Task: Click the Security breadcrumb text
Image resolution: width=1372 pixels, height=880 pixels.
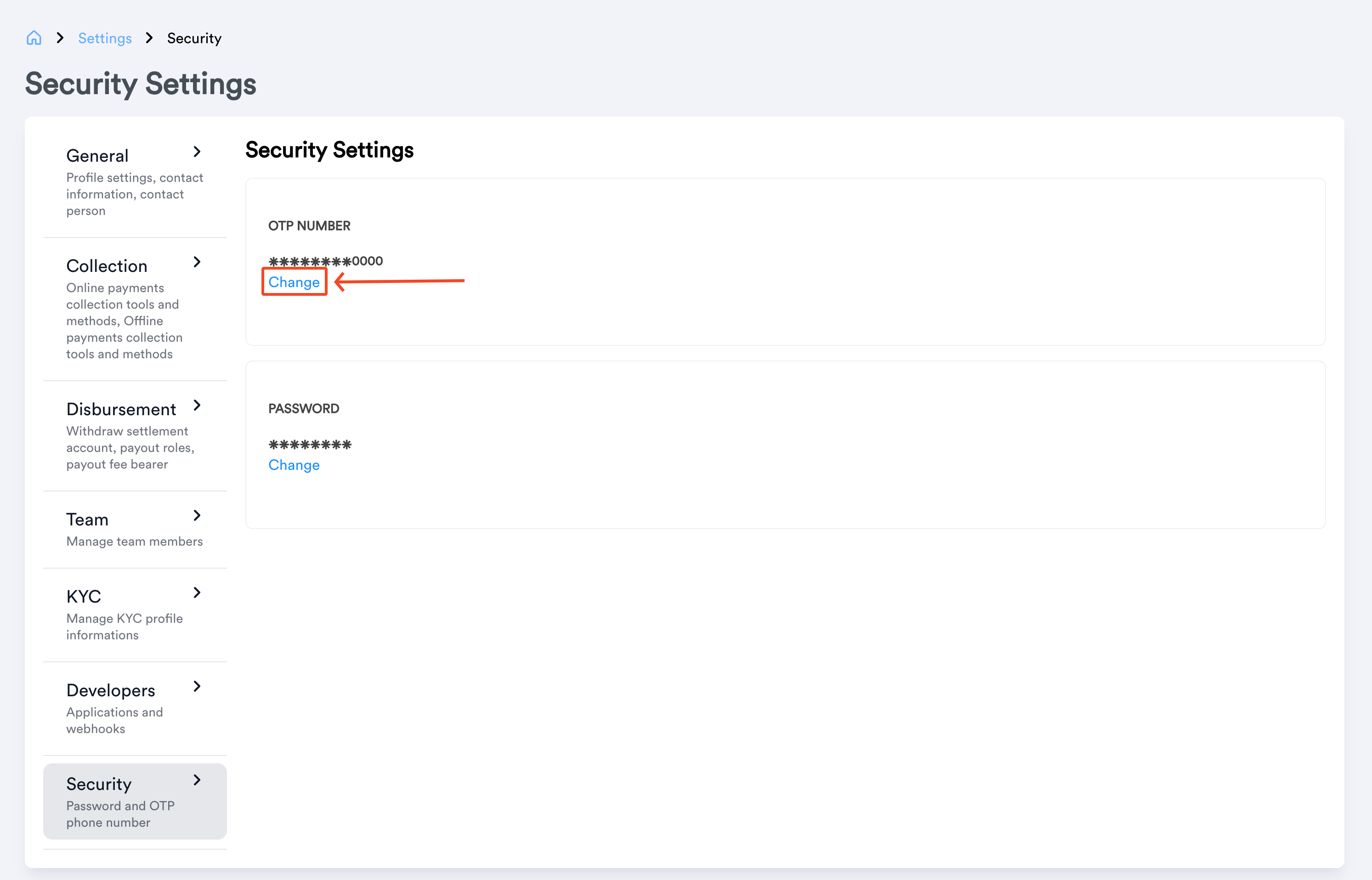Action: [x=194, y=38]
